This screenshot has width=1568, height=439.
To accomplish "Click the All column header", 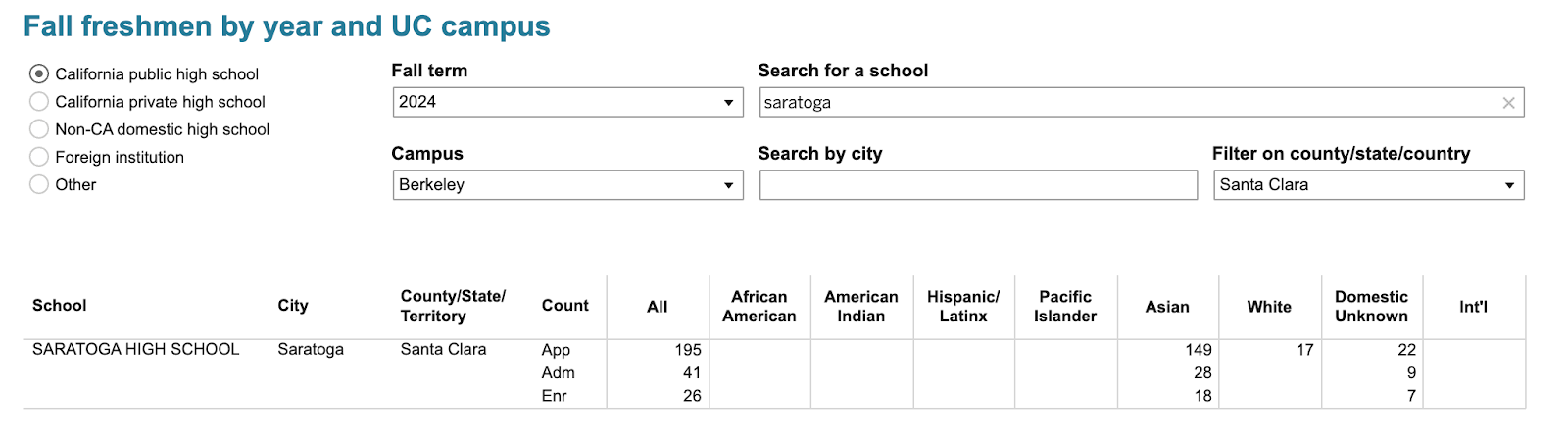I will (x=658, y=307).
